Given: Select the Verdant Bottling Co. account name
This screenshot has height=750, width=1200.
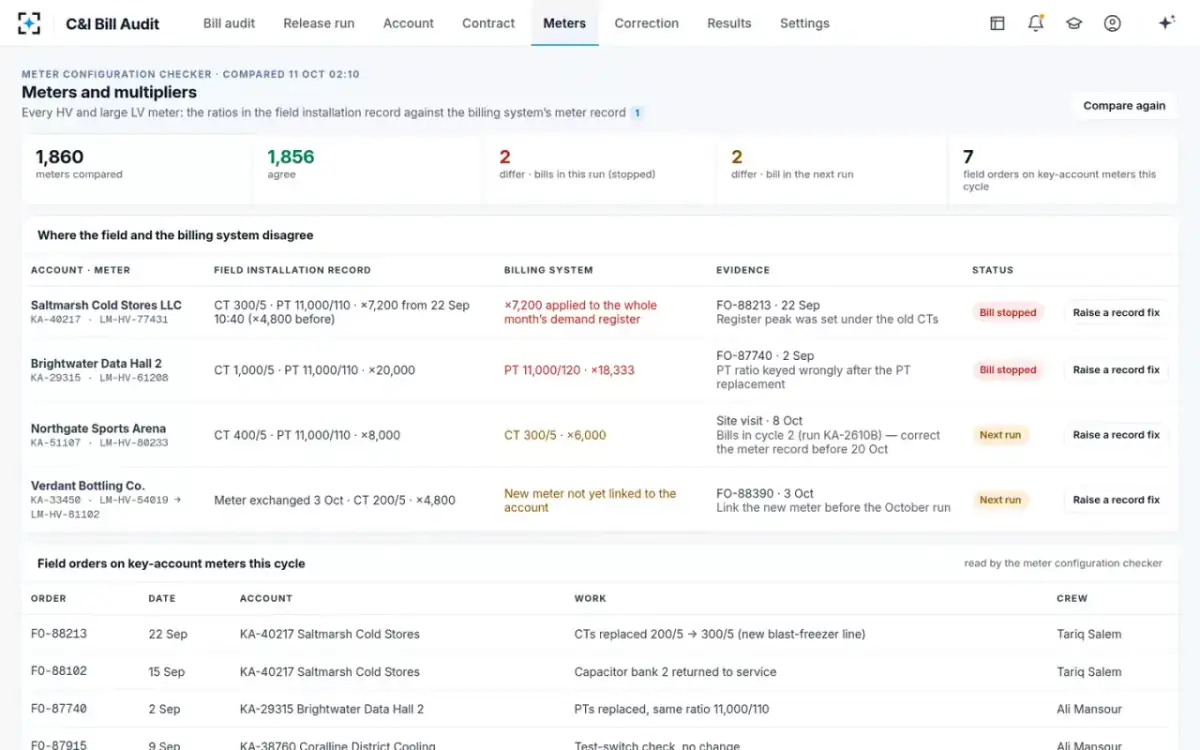Looking at the screenshot, I should pos(88,486).
